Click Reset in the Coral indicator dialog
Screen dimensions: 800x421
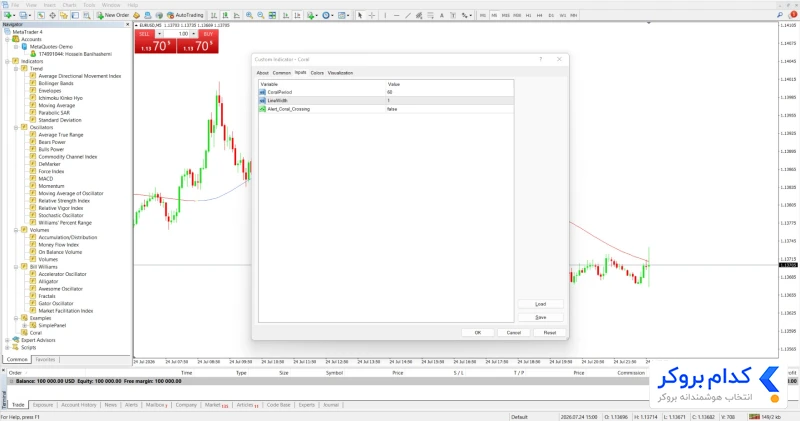click(549, 333)
